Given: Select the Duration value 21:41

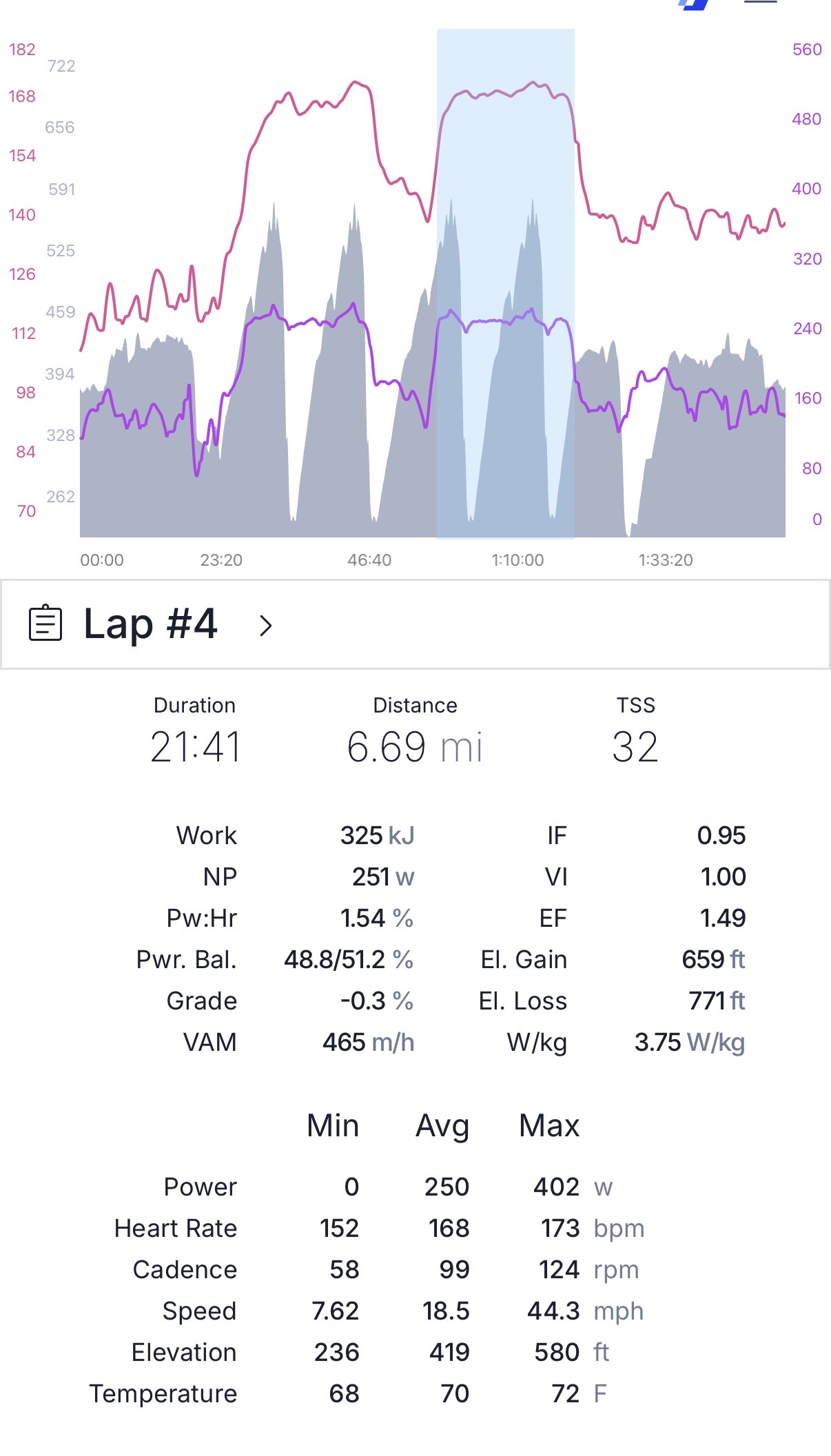Looking at the screenshot, I should click(196, 747).
